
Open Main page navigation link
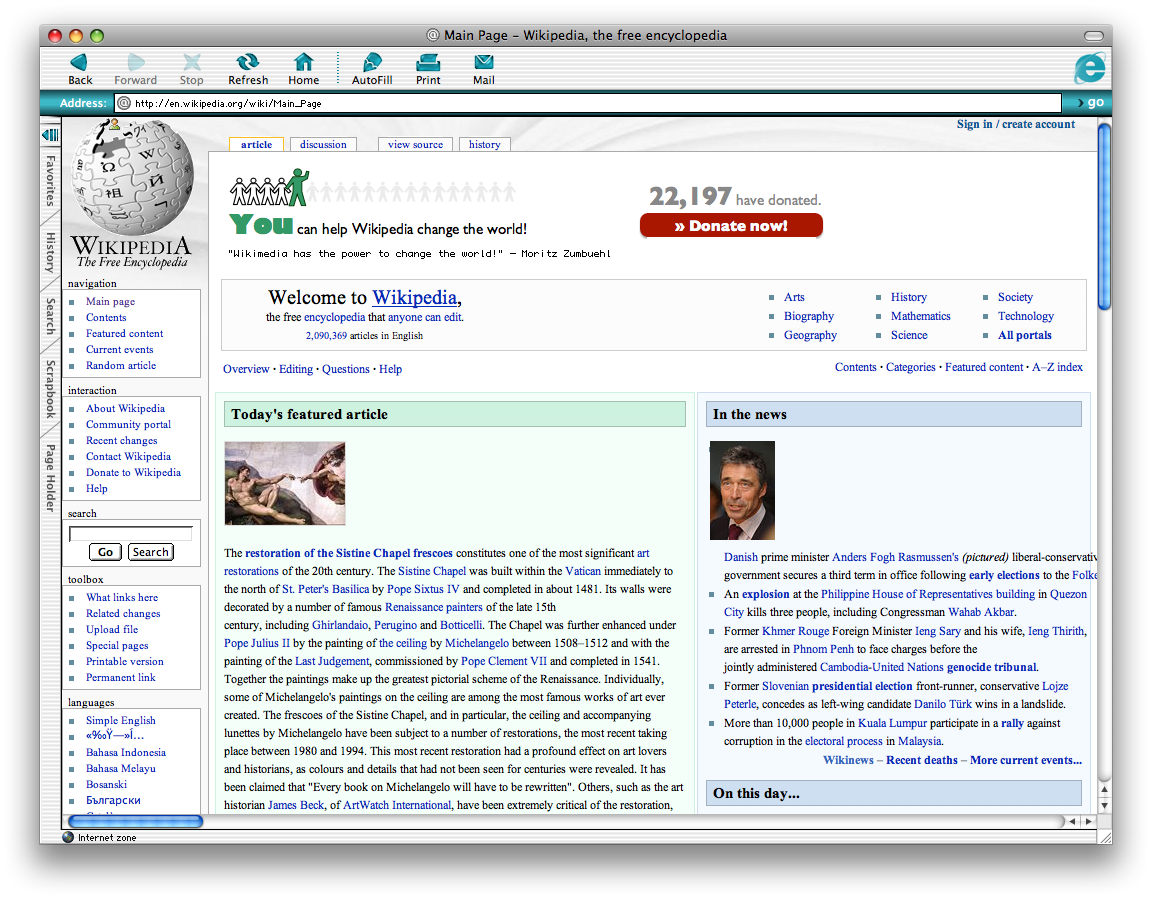(x=110, y=301)
